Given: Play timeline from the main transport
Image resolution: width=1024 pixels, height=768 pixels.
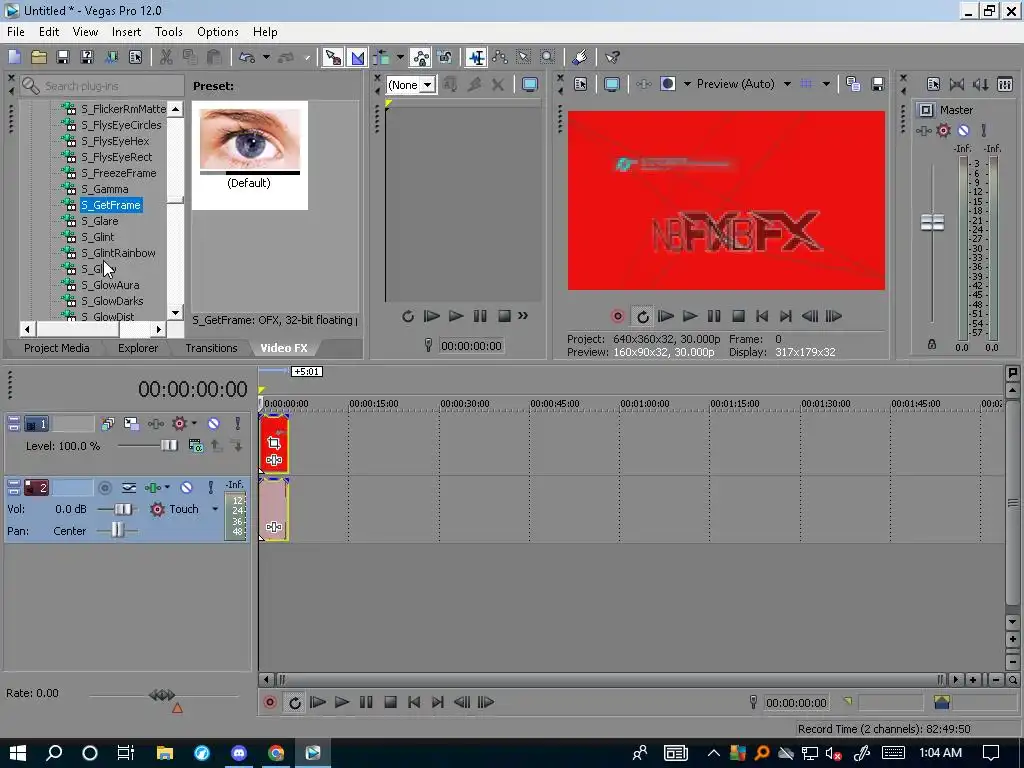Looking at the screenshot, I should 342,703.
